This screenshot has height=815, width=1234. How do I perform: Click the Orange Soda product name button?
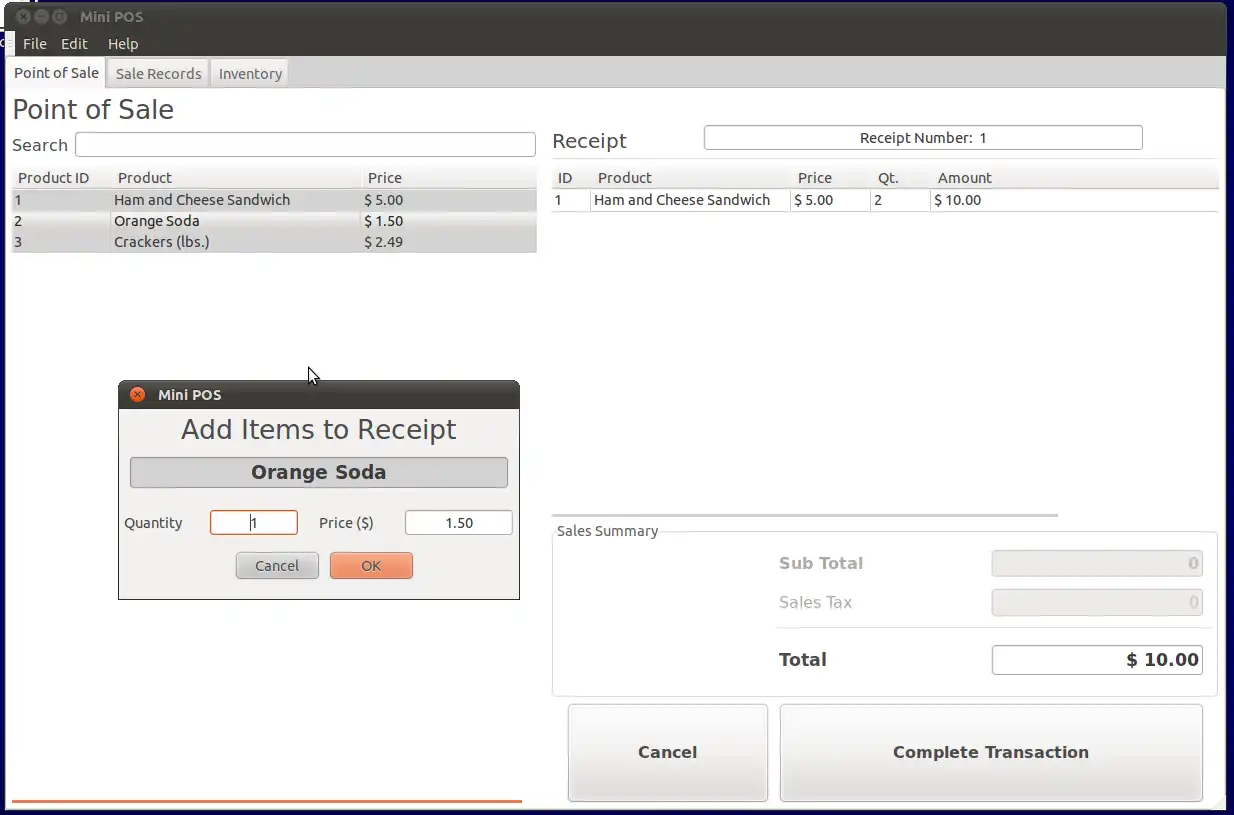(319, 473)
